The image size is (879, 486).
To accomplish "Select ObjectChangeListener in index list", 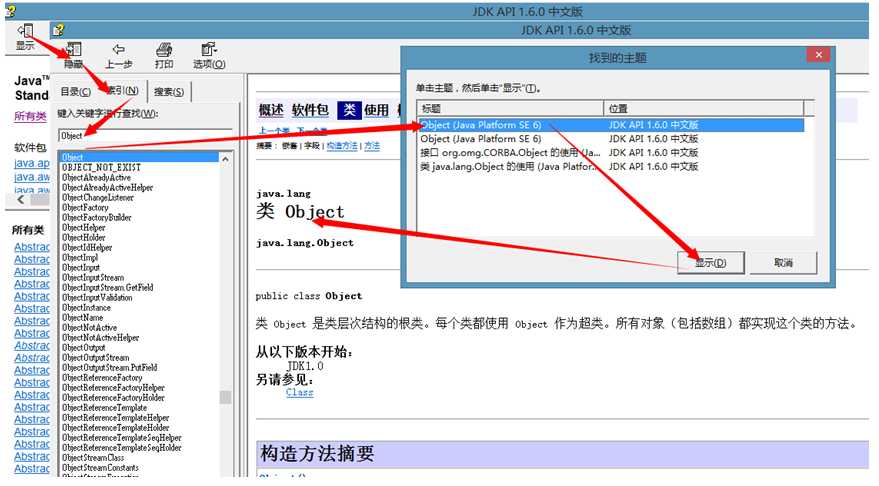I will (98, 198).
